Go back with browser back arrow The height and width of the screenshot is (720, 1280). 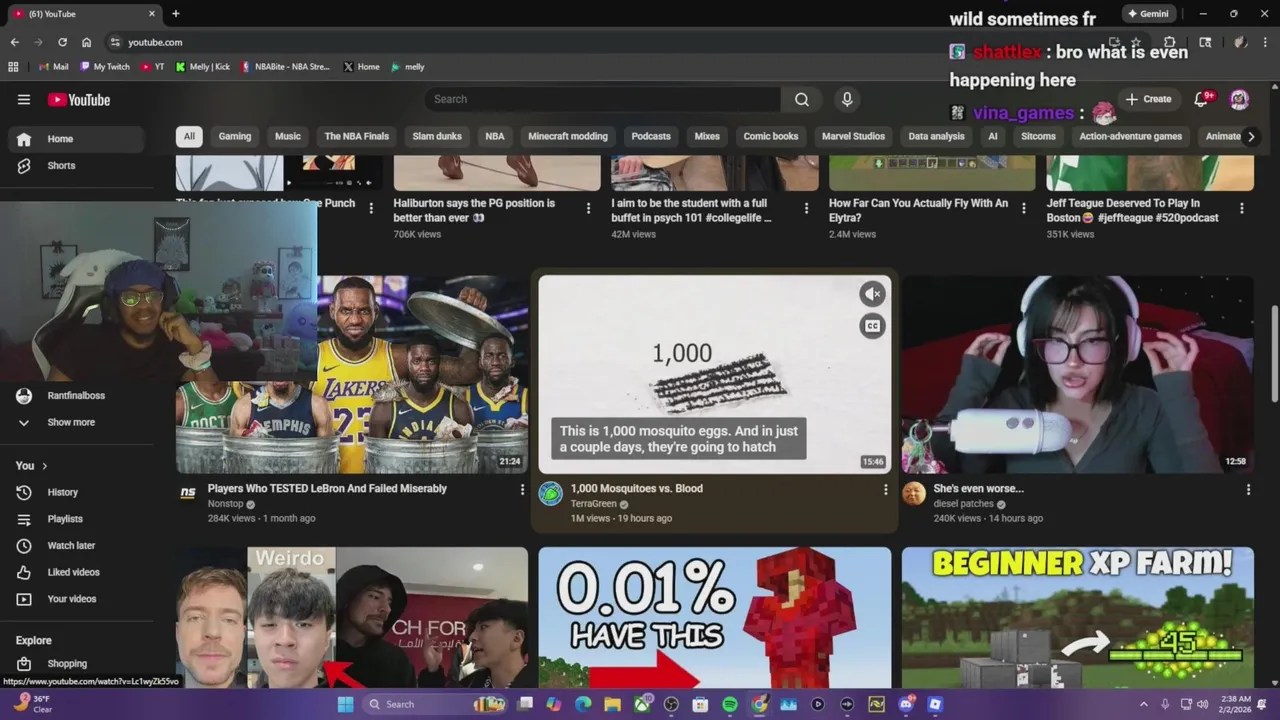click(x=14, y=42)
